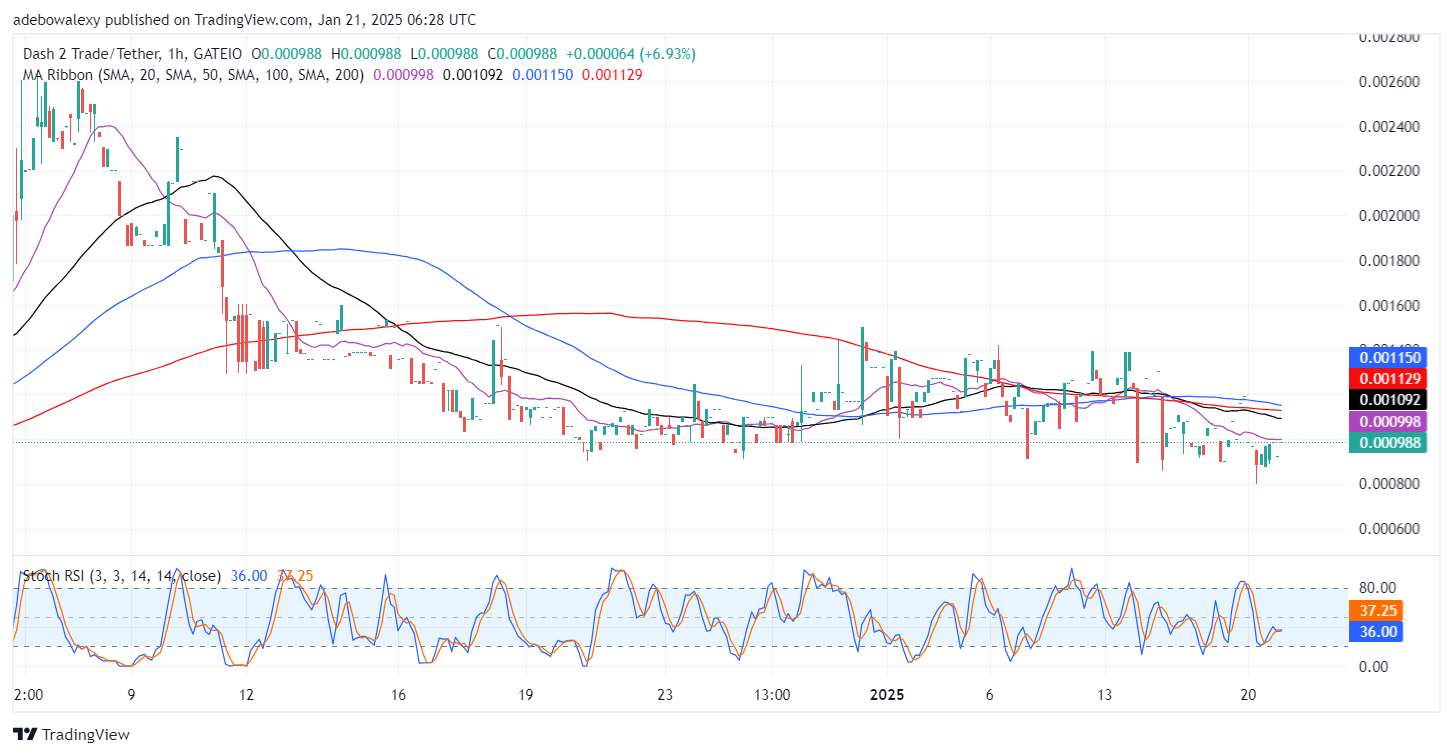Click the 0.00 Stoch RSI scale tick
The height and width of the screenshot is (756, 1453).
coord(1372,666)
